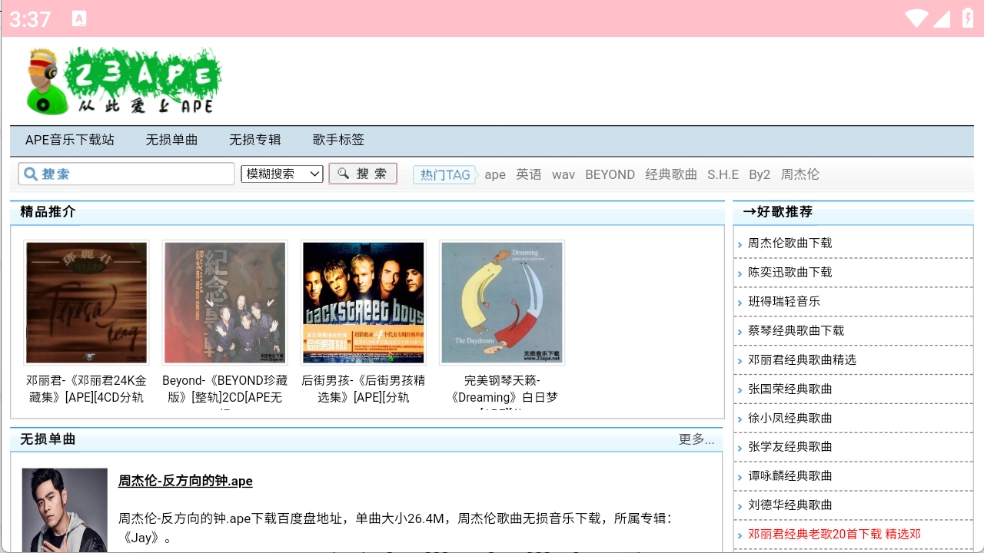The width and height of the screenshot is (984, 553).
Task: Focus the 搜索 text input field
Action: tap(127, 174)
